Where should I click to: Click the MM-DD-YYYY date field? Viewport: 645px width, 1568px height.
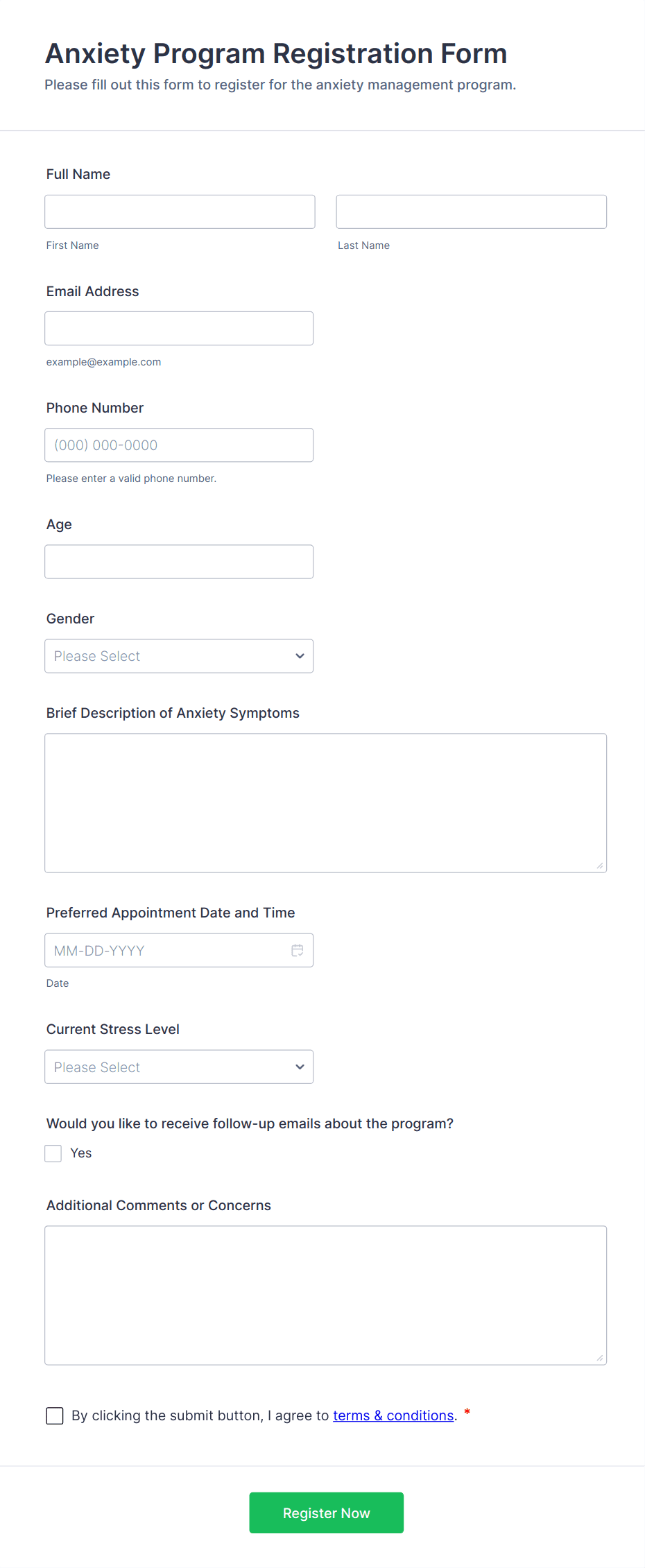(x=166, y=950)
